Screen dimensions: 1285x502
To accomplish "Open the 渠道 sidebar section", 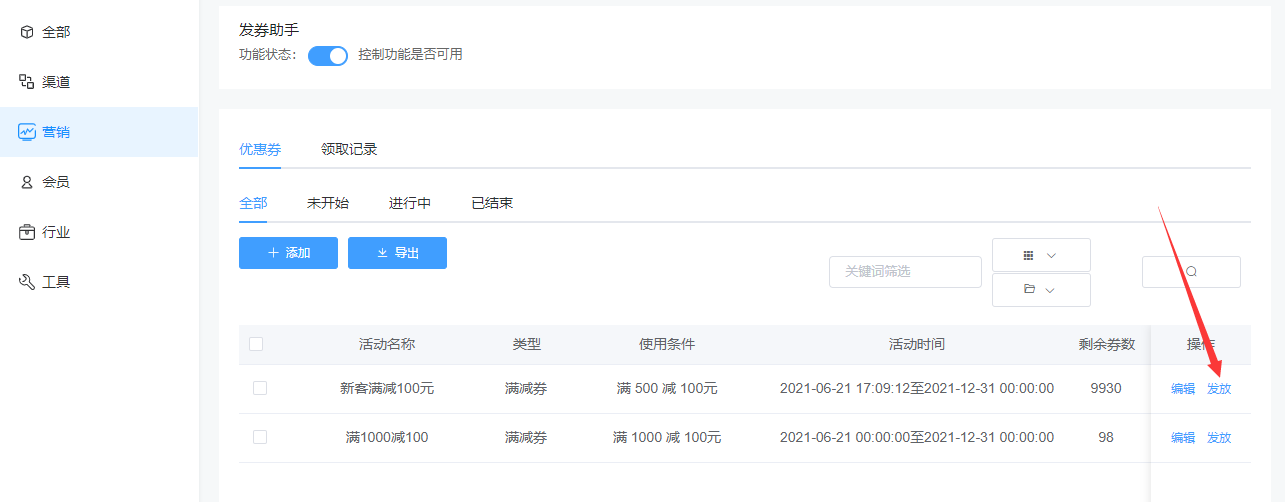I will 100,82.
